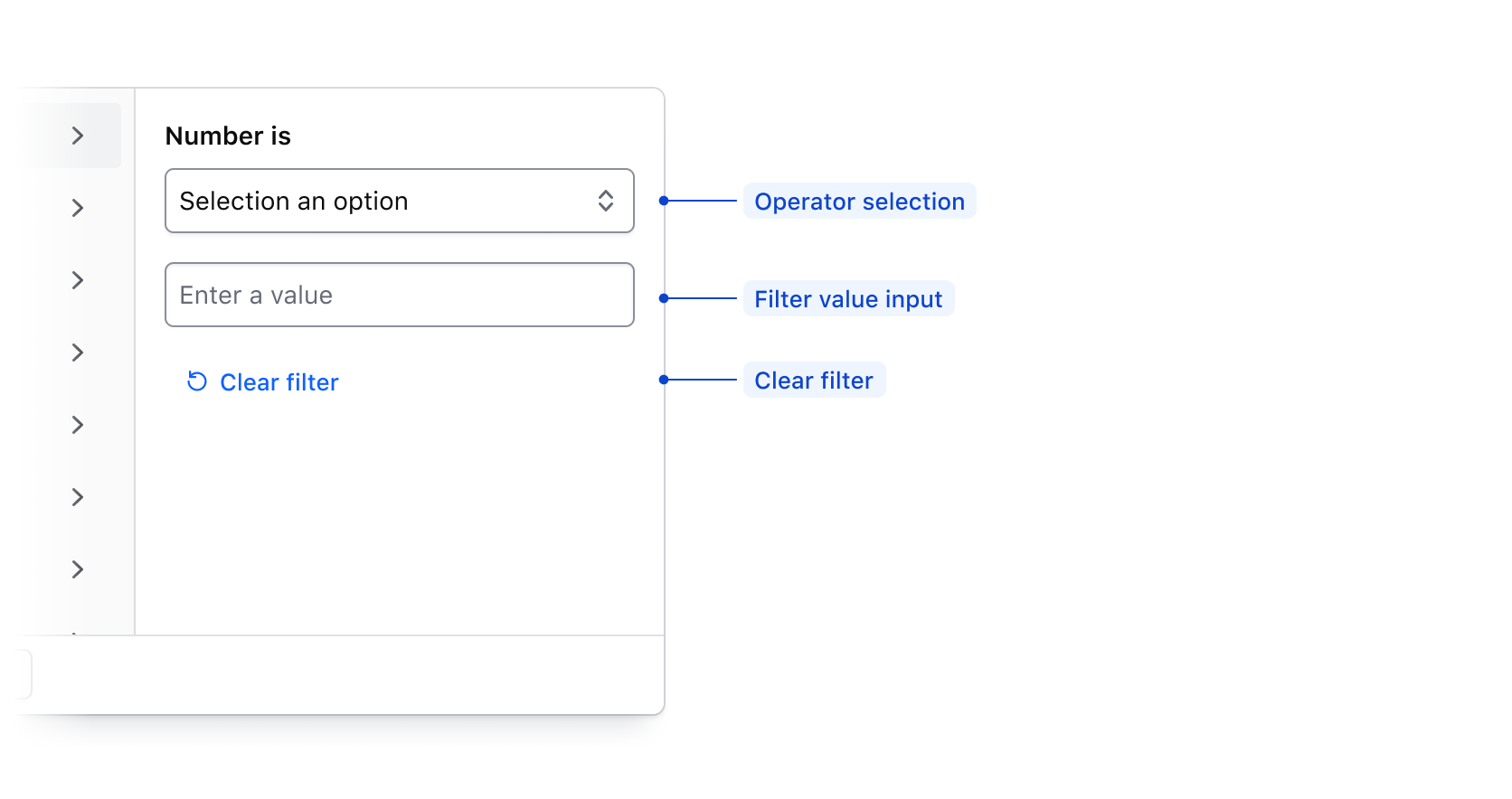
Task: Click the highlighted topmost chevron arrow
Action: (78, 136)
